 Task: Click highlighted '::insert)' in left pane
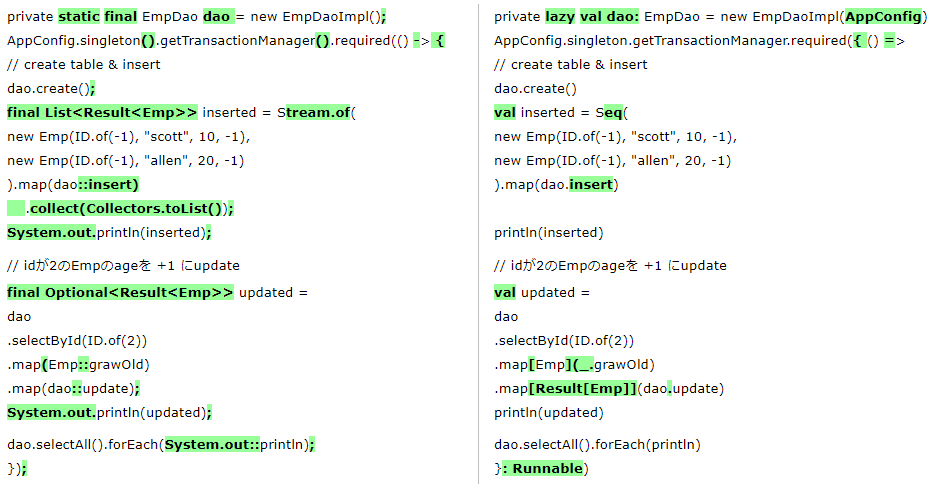pyautogui.click(x=108, y=184)
